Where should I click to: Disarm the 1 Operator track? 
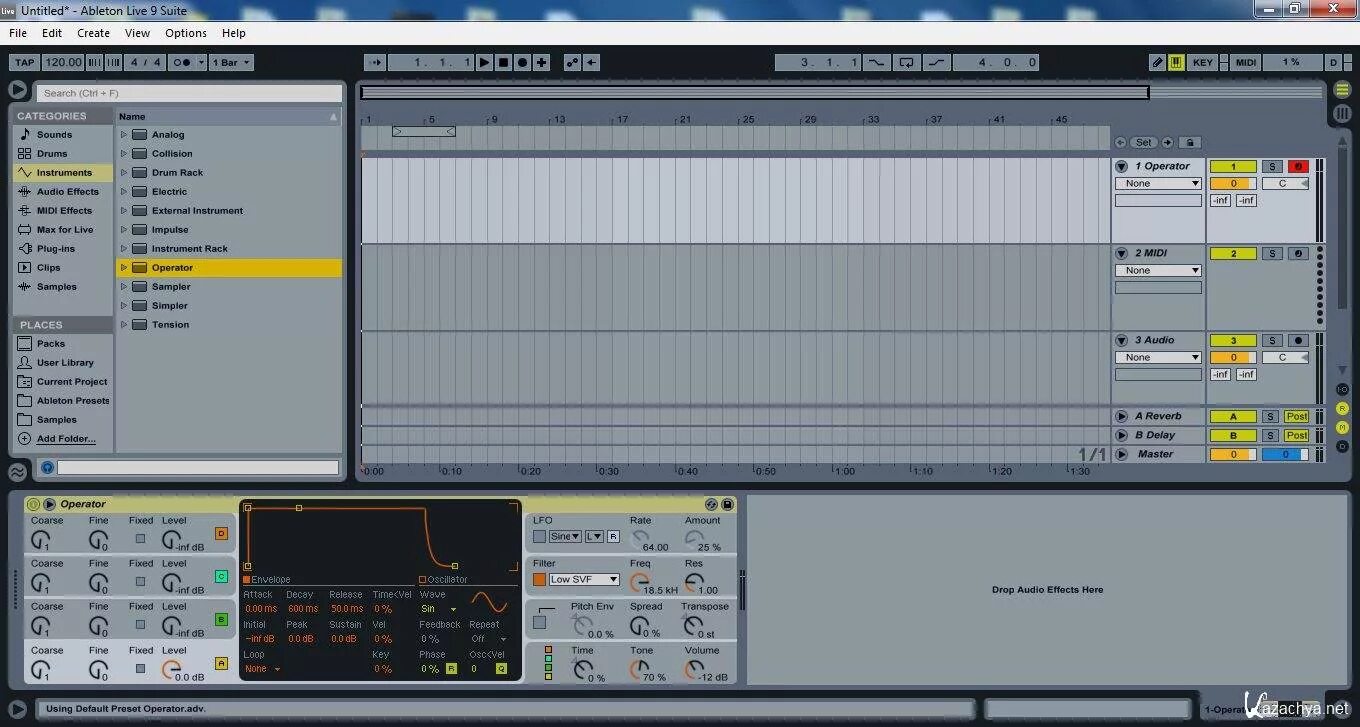[x=1298, y=166]
